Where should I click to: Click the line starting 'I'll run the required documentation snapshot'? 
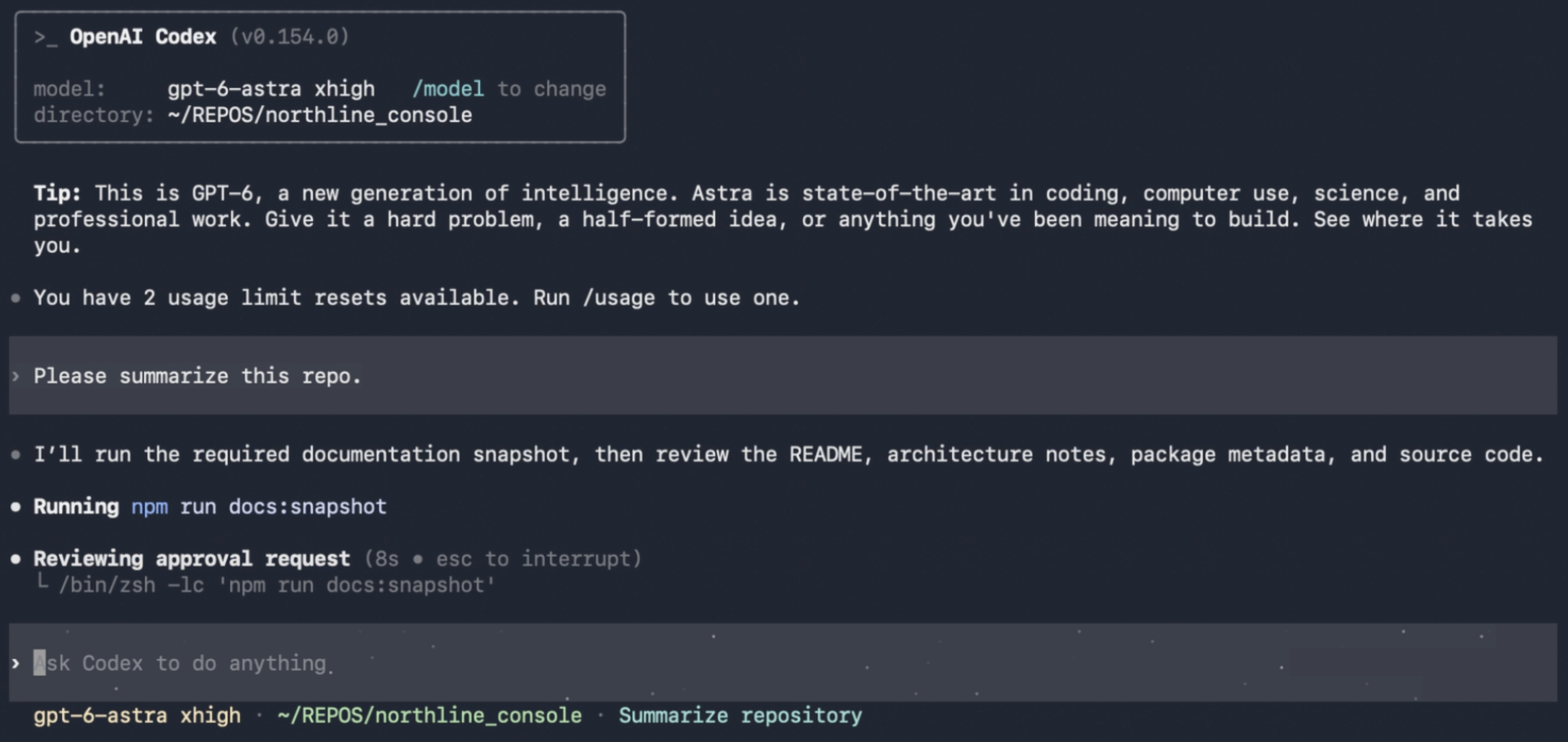coord(788,454)
